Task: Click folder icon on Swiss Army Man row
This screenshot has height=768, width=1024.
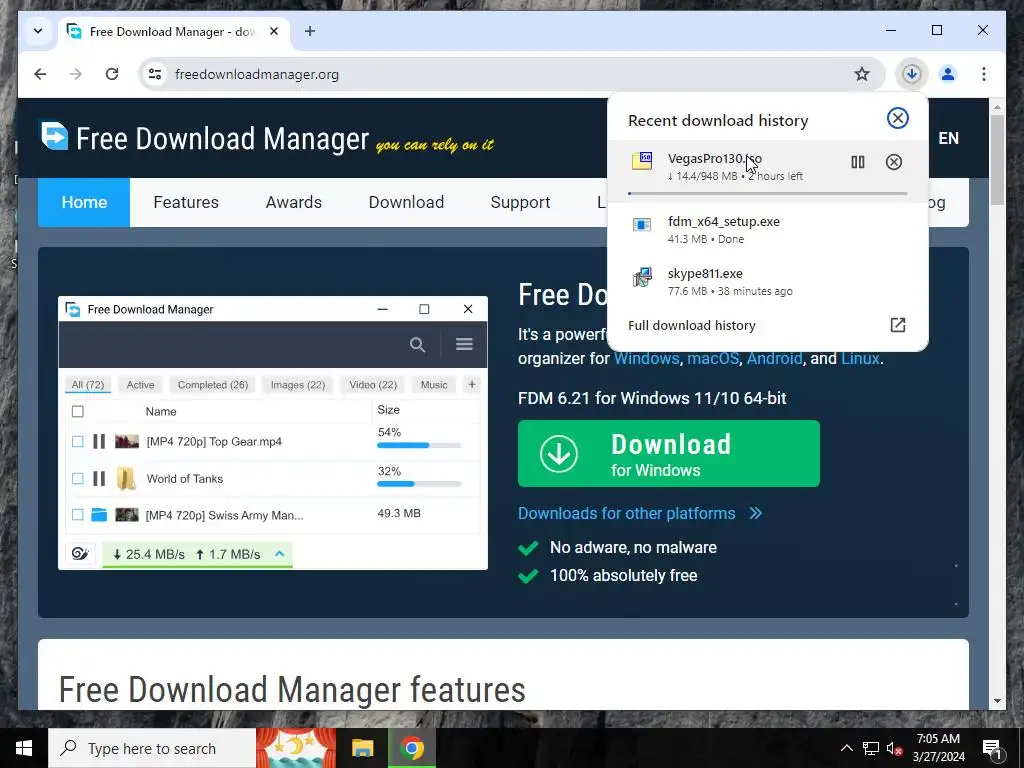Action: (99, 515)
